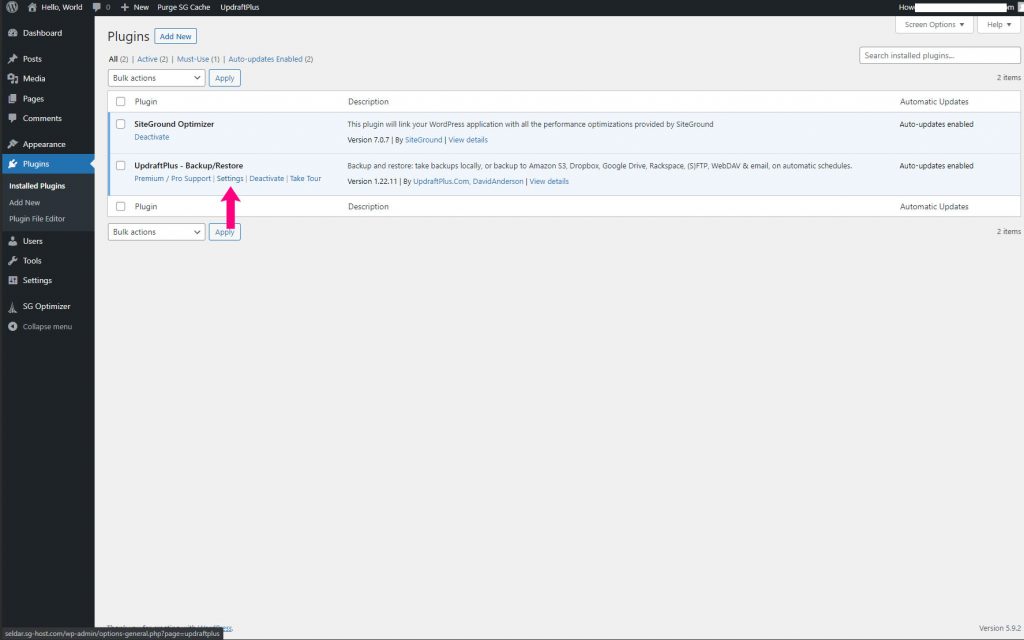
Task: Click Auto-updates enabled text for SiteGround Optimizer
Action: (x=936, y=124)
